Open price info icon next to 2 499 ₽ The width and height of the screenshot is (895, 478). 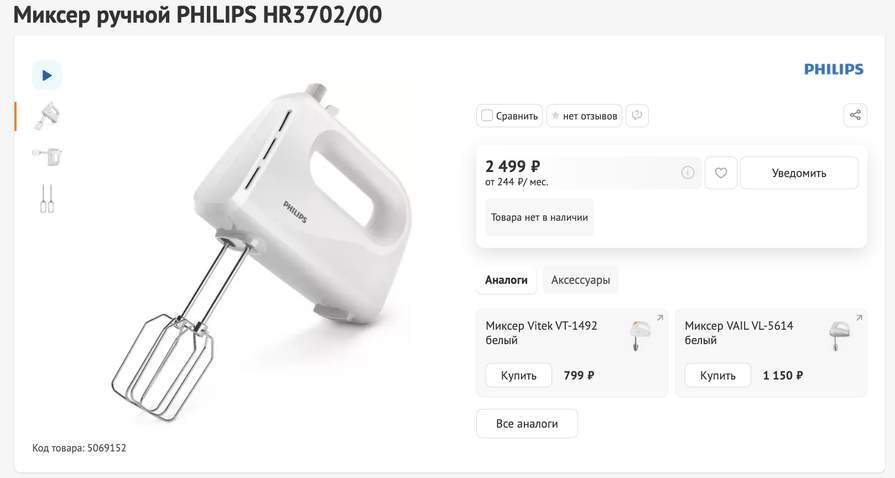coord(688,172)
